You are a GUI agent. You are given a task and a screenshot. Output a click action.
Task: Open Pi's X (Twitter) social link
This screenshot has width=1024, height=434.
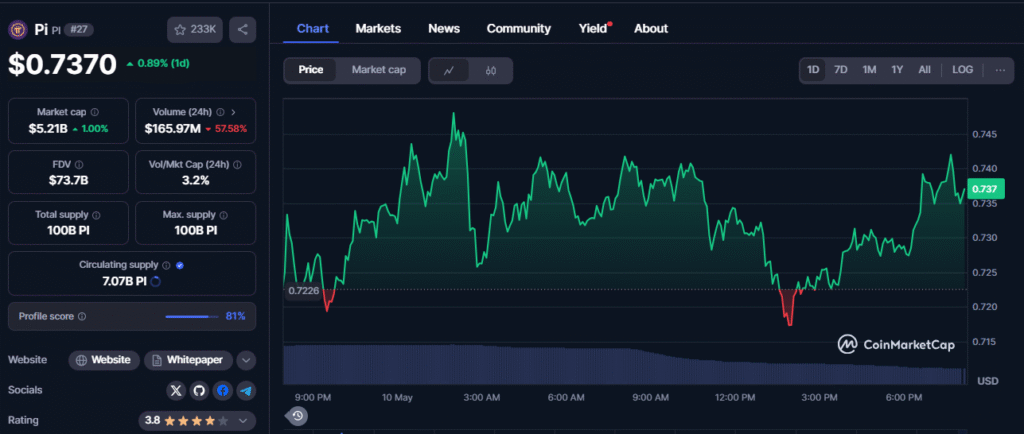point(176,390)
